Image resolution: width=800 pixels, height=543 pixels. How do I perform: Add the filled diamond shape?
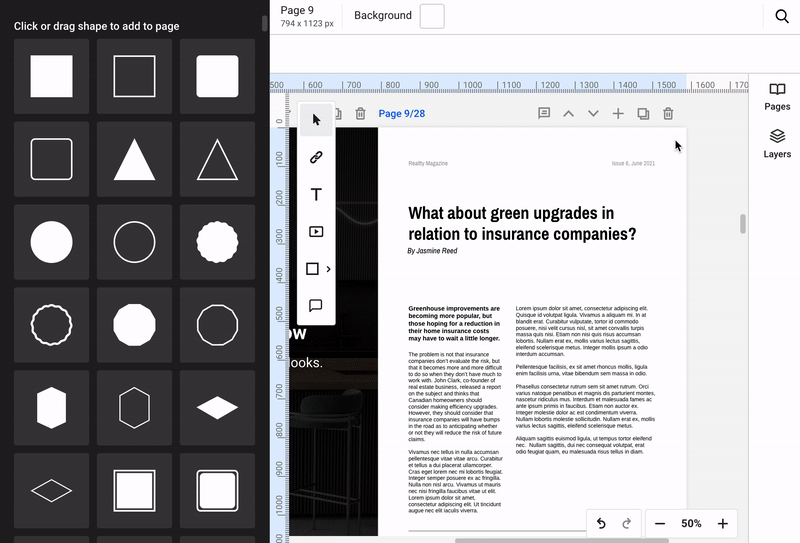click(217, 408)
